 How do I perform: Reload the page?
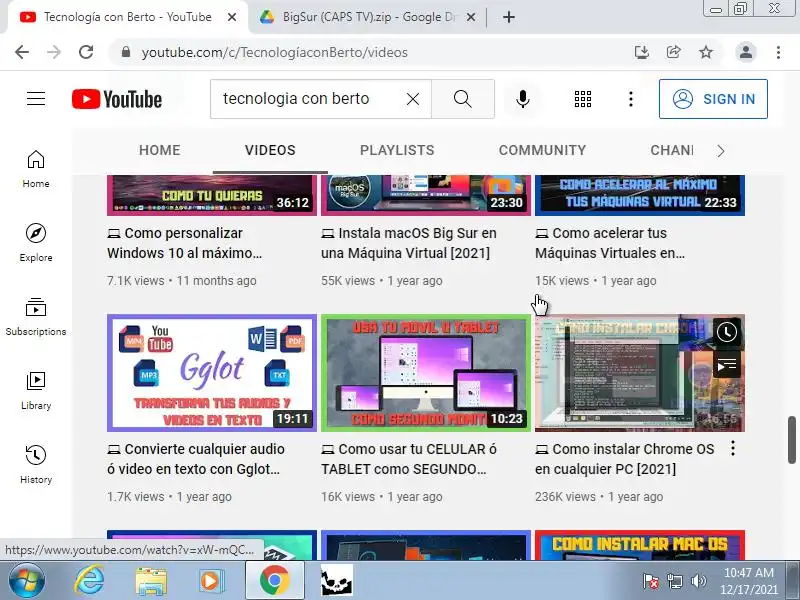click(86, 52)
